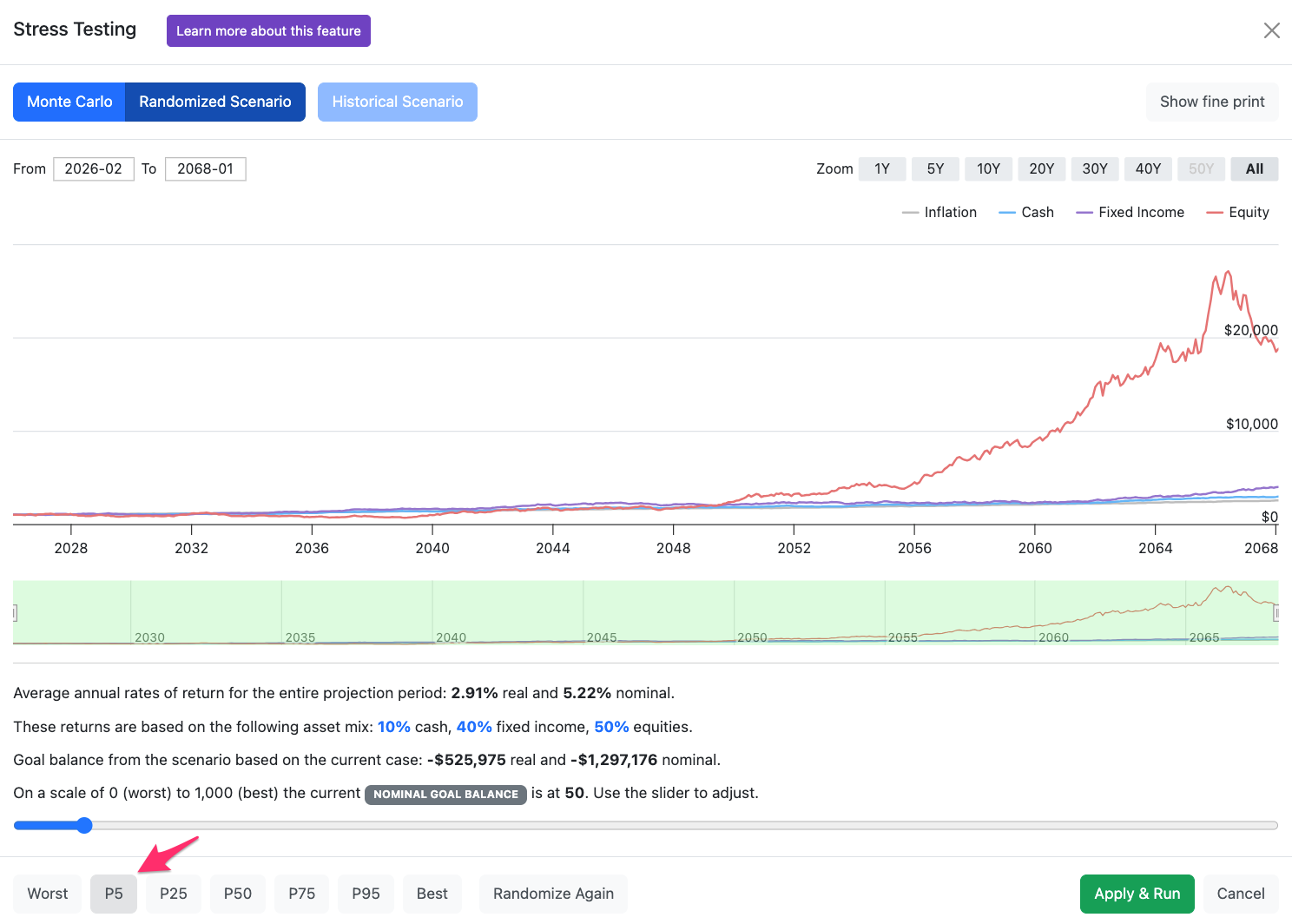The height and width of the screenshot is (924, 1292).
Task: Apply & Run the scenario
Action: 1137,894
